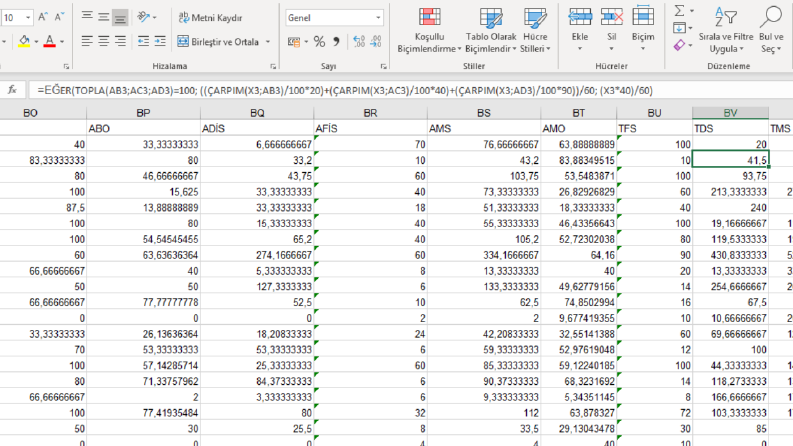Select cell with value 430,8333333
The height and width of the screenshot is (446, 793).
pos(730,255)
